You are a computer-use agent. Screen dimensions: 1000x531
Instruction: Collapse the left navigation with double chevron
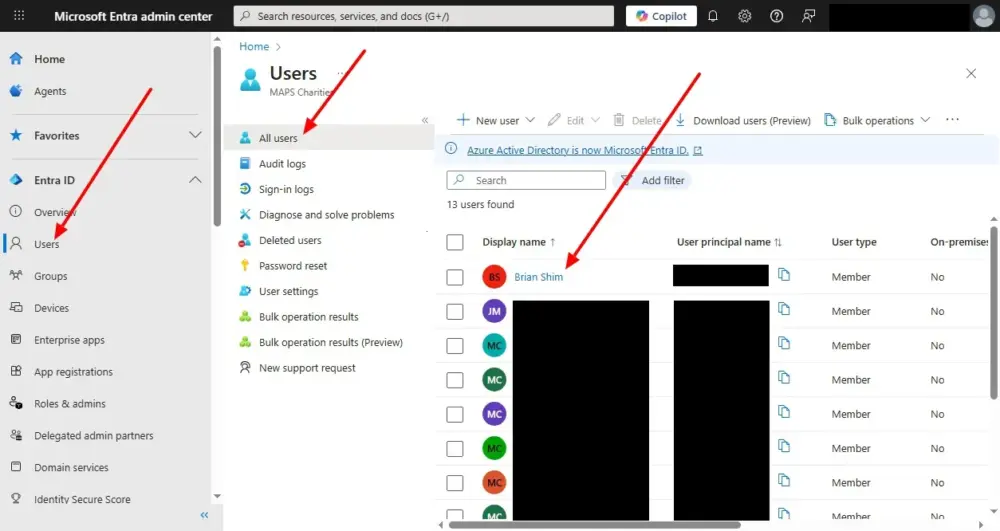pos(204,515)
